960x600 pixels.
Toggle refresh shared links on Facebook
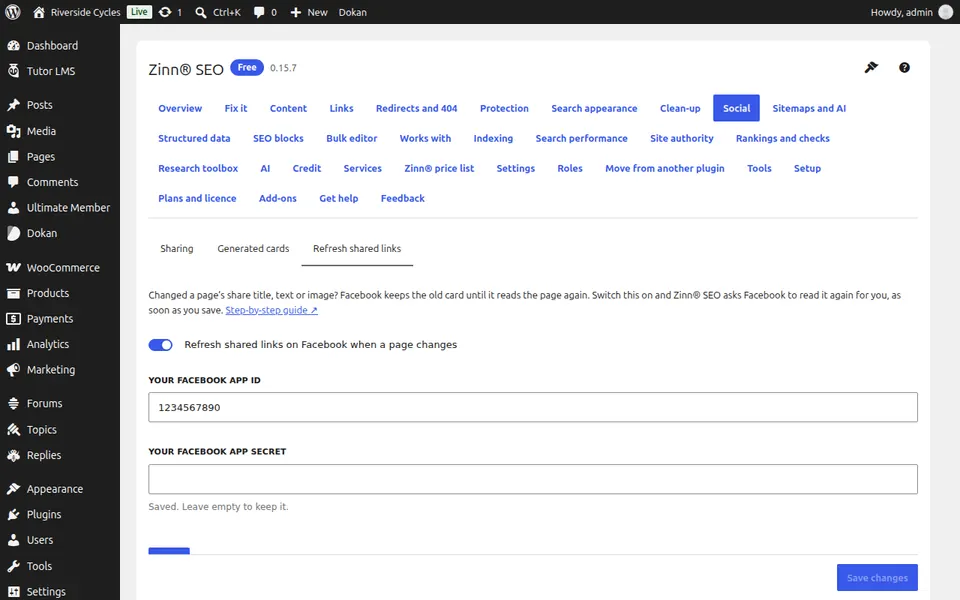click(160, 345)
